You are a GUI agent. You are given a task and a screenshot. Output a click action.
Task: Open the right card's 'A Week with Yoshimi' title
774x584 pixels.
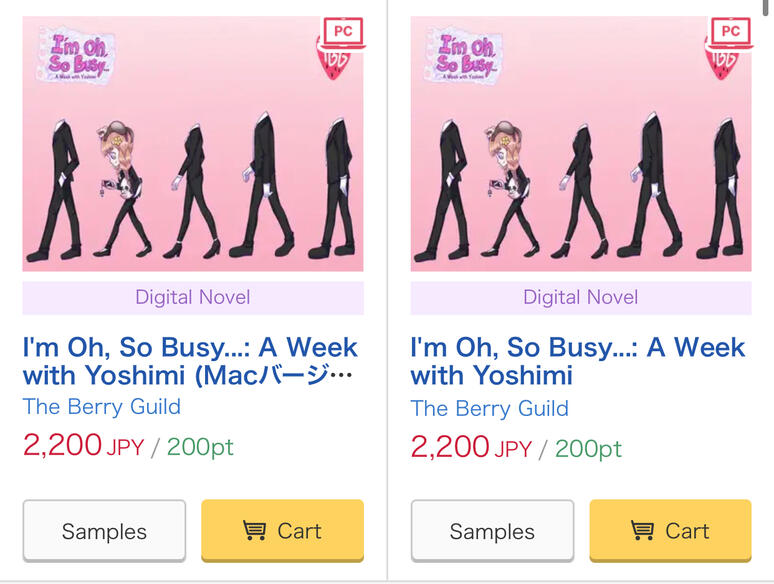(577, 361)
